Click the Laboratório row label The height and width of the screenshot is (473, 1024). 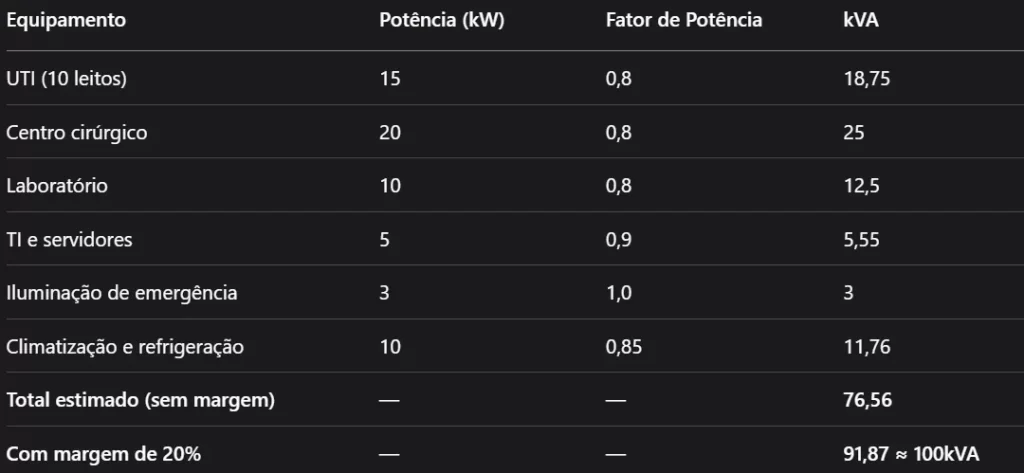pos(57,186)
